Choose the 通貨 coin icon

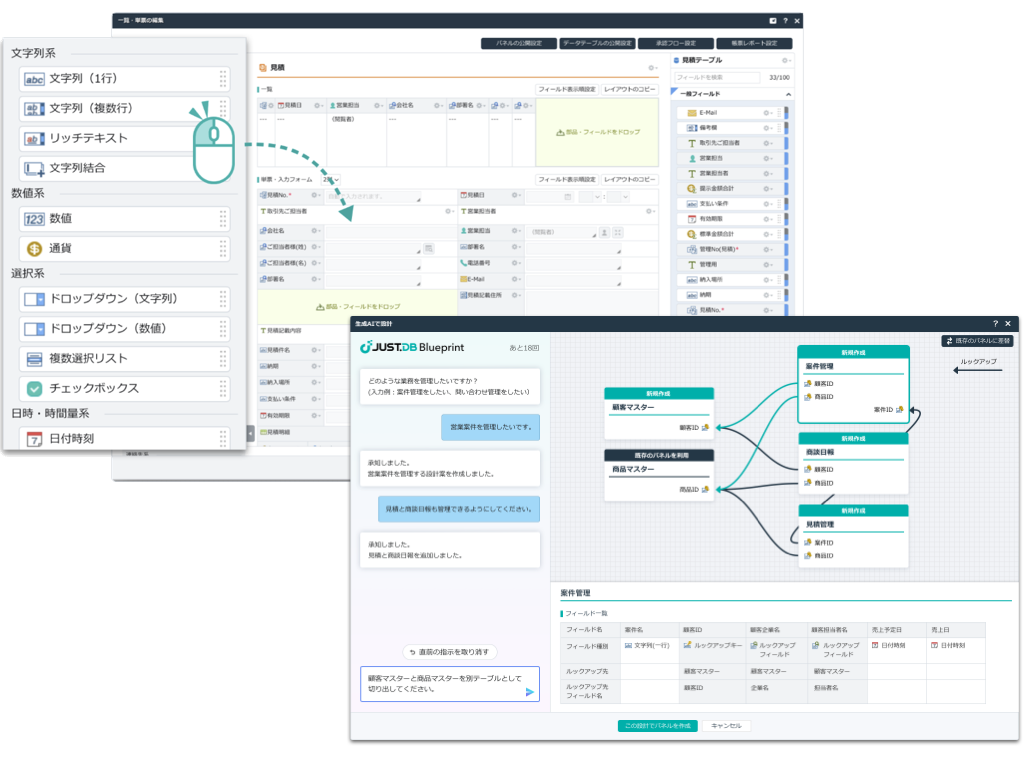point(34,248)
